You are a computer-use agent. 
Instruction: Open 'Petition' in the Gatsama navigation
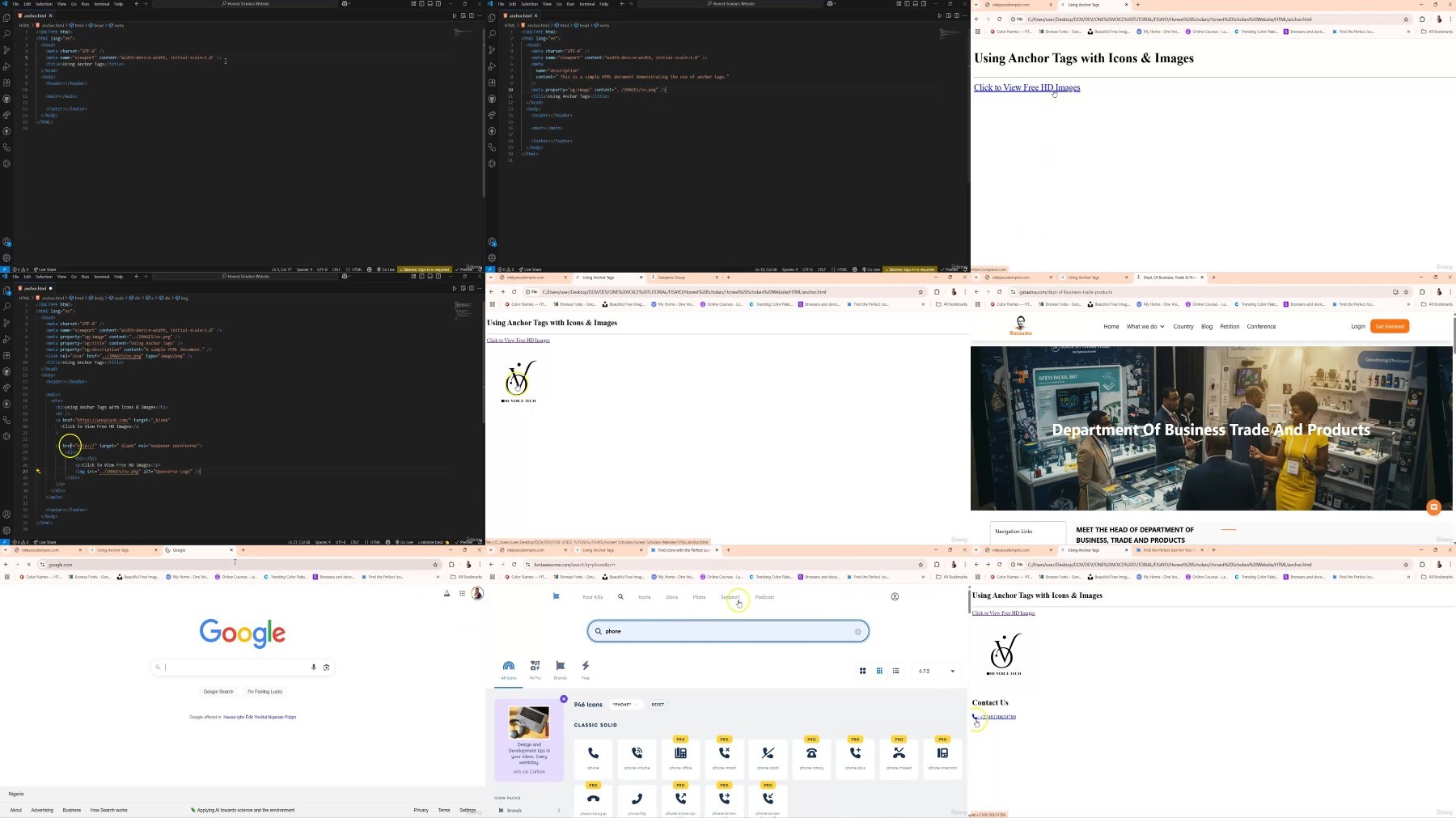(1230, 327)
